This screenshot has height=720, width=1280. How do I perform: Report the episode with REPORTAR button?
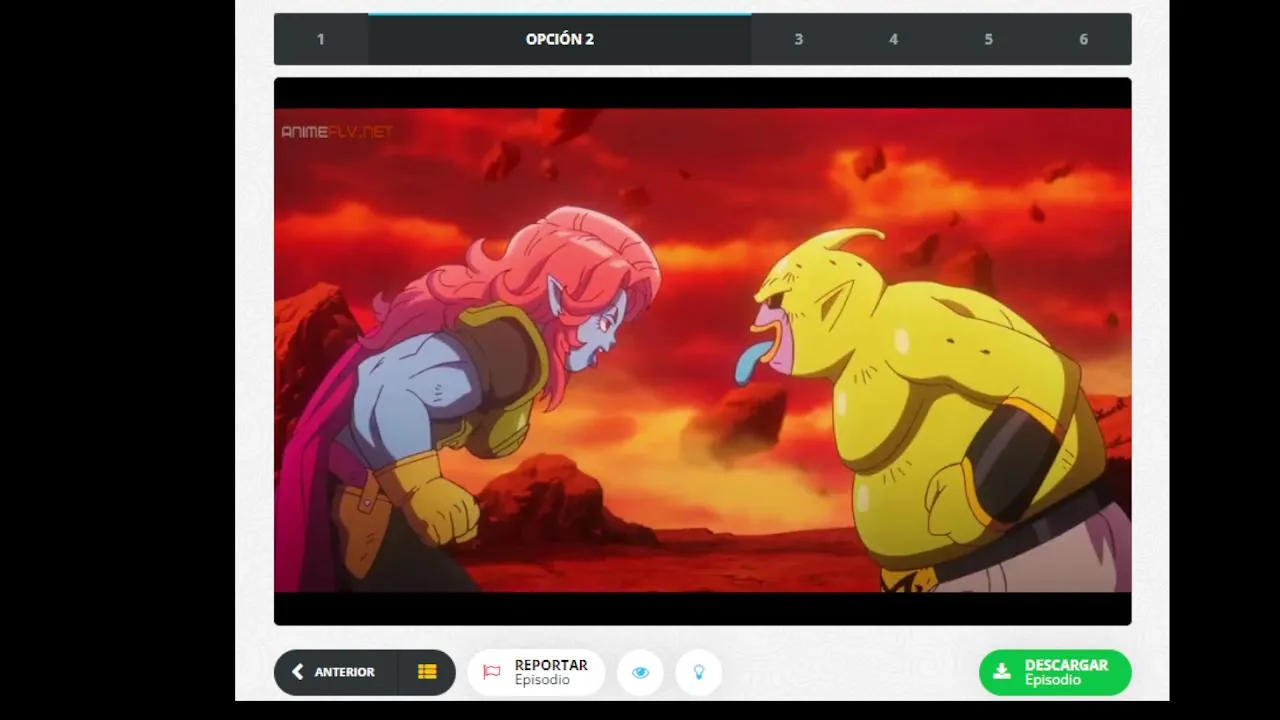[536, 672]
